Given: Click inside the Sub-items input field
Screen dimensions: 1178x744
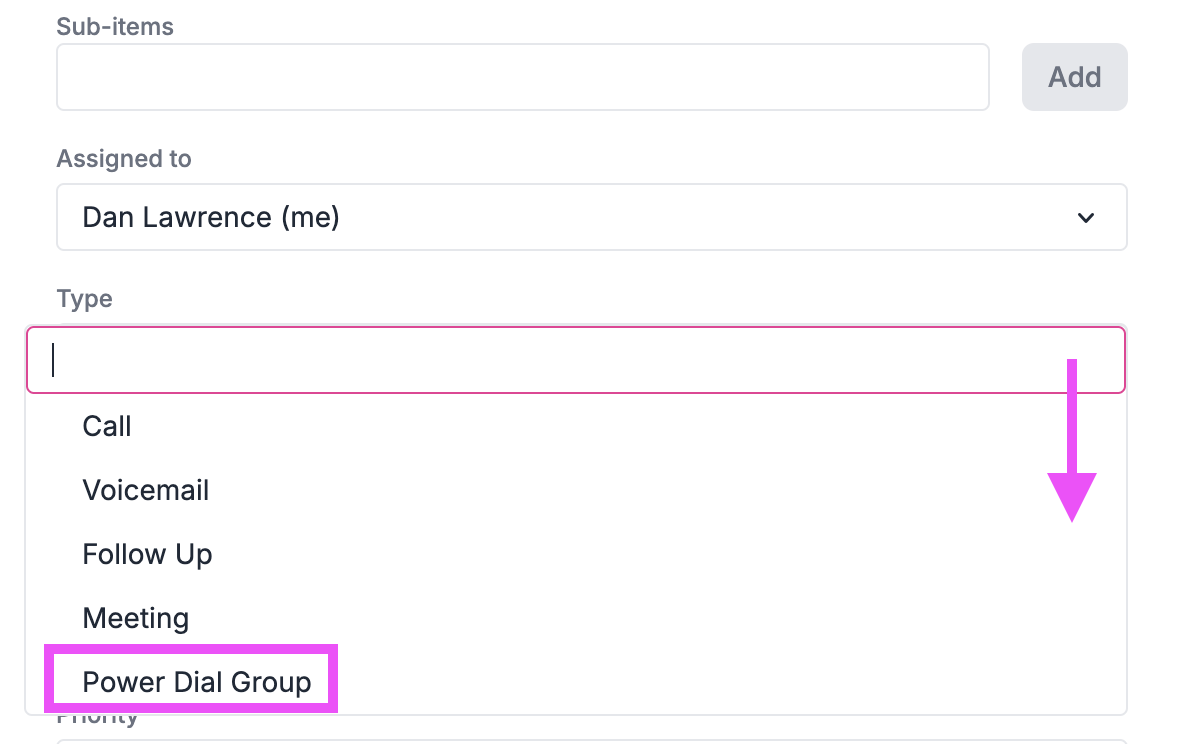Looking at the screenshot, I should click(x=522, y=77).
